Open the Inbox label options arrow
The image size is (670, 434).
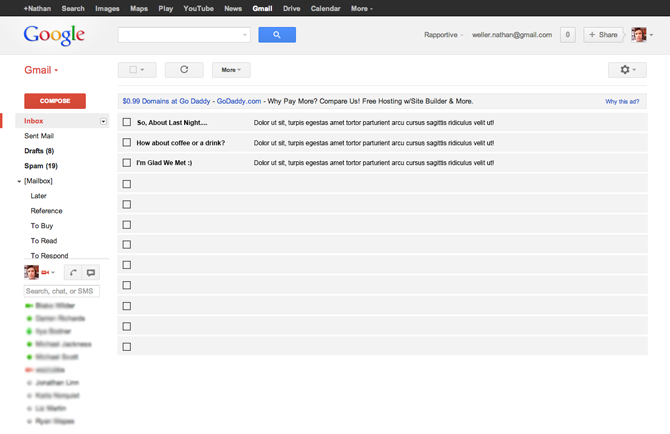(103, 121)
